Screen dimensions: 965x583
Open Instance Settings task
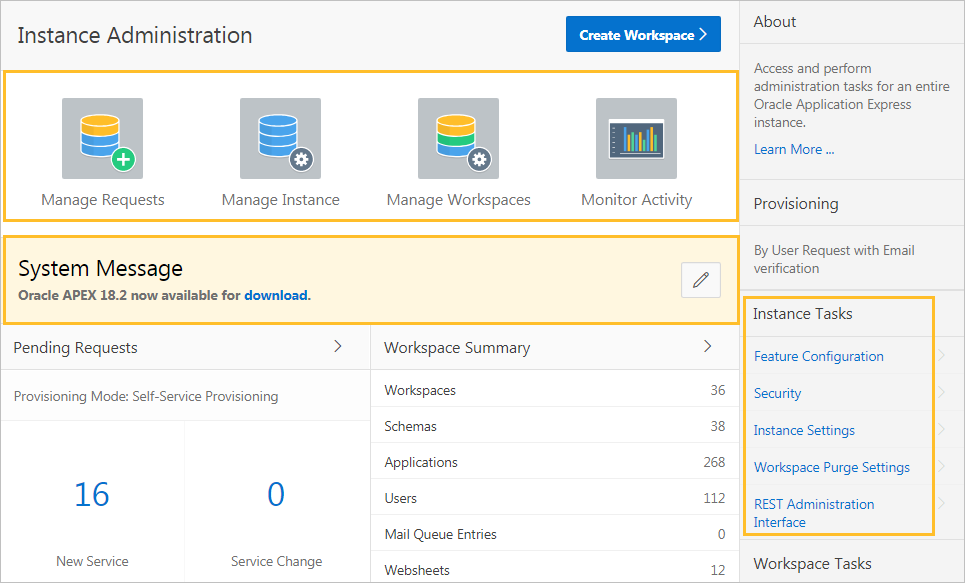coord(804,430)
